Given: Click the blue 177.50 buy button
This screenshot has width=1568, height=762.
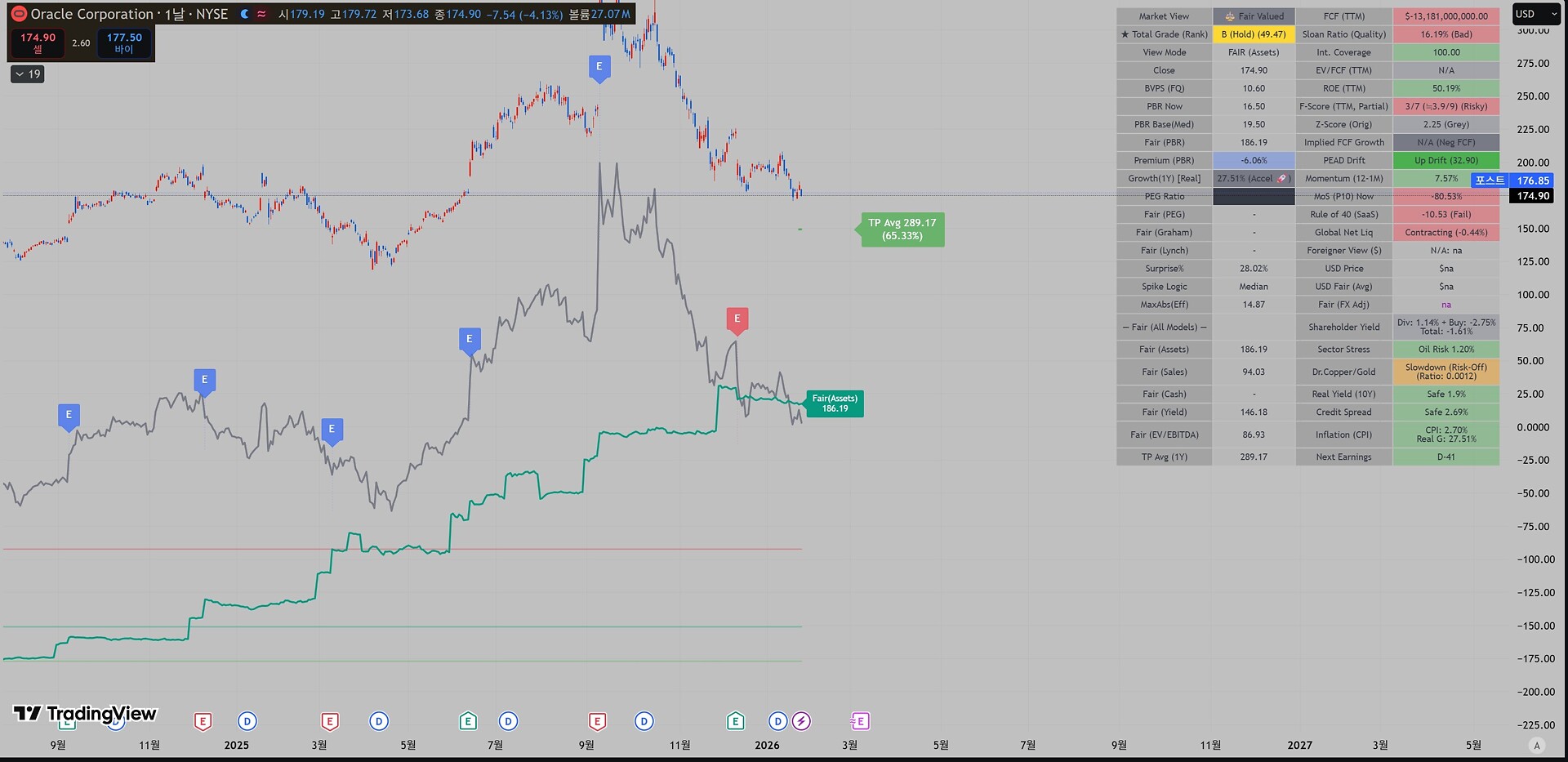Looking at the screenshot, I should tap(124, 43).
